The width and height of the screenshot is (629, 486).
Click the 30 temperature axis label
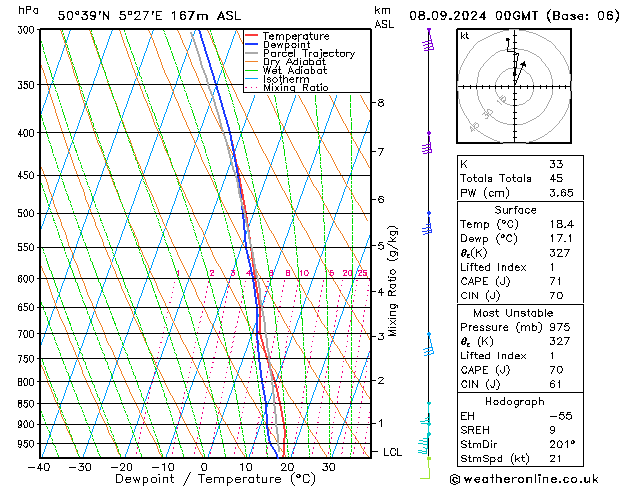[x=328, y=467]
